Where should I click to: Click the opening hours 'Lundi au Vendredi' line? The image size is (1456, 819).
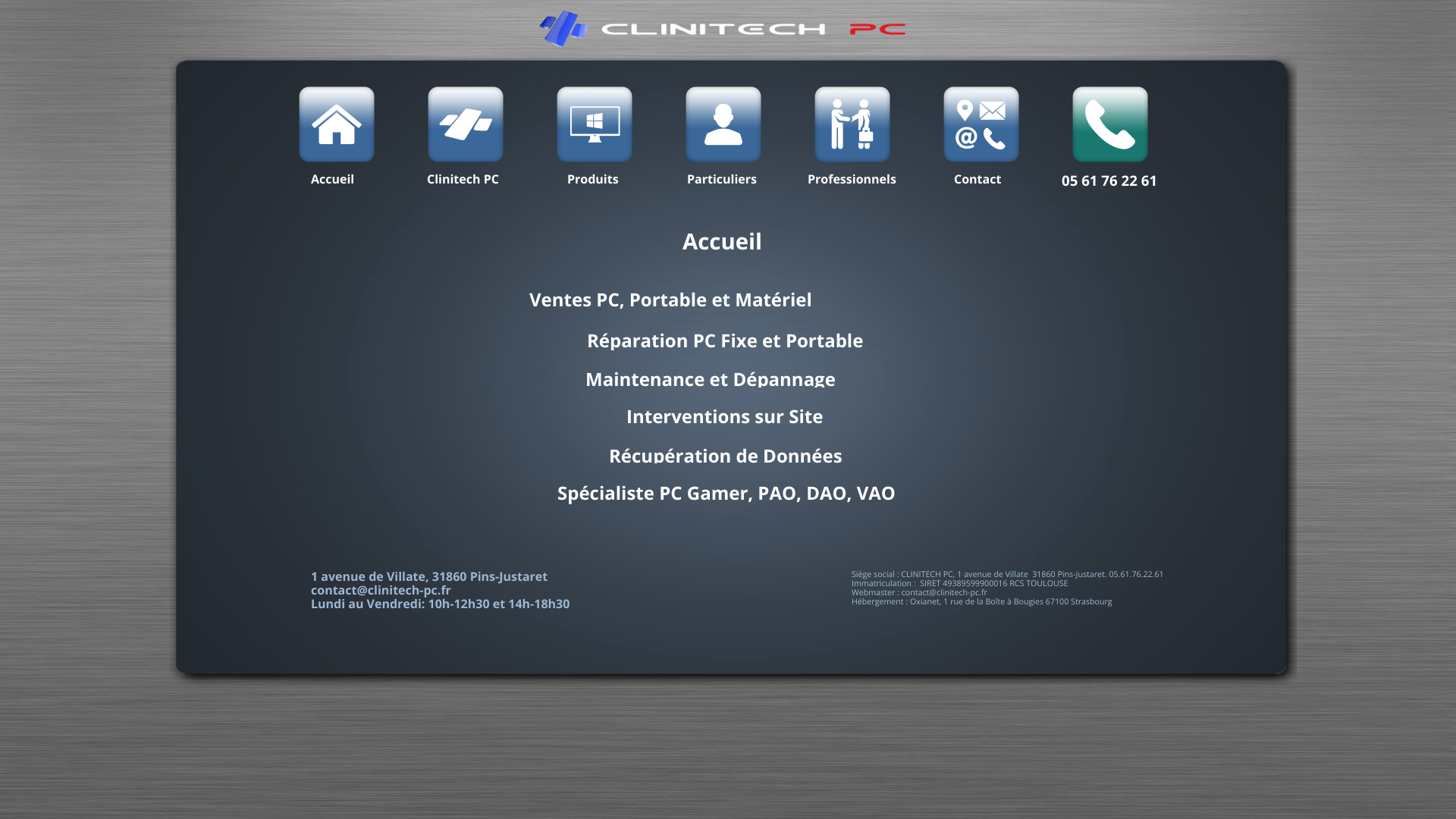440,604
